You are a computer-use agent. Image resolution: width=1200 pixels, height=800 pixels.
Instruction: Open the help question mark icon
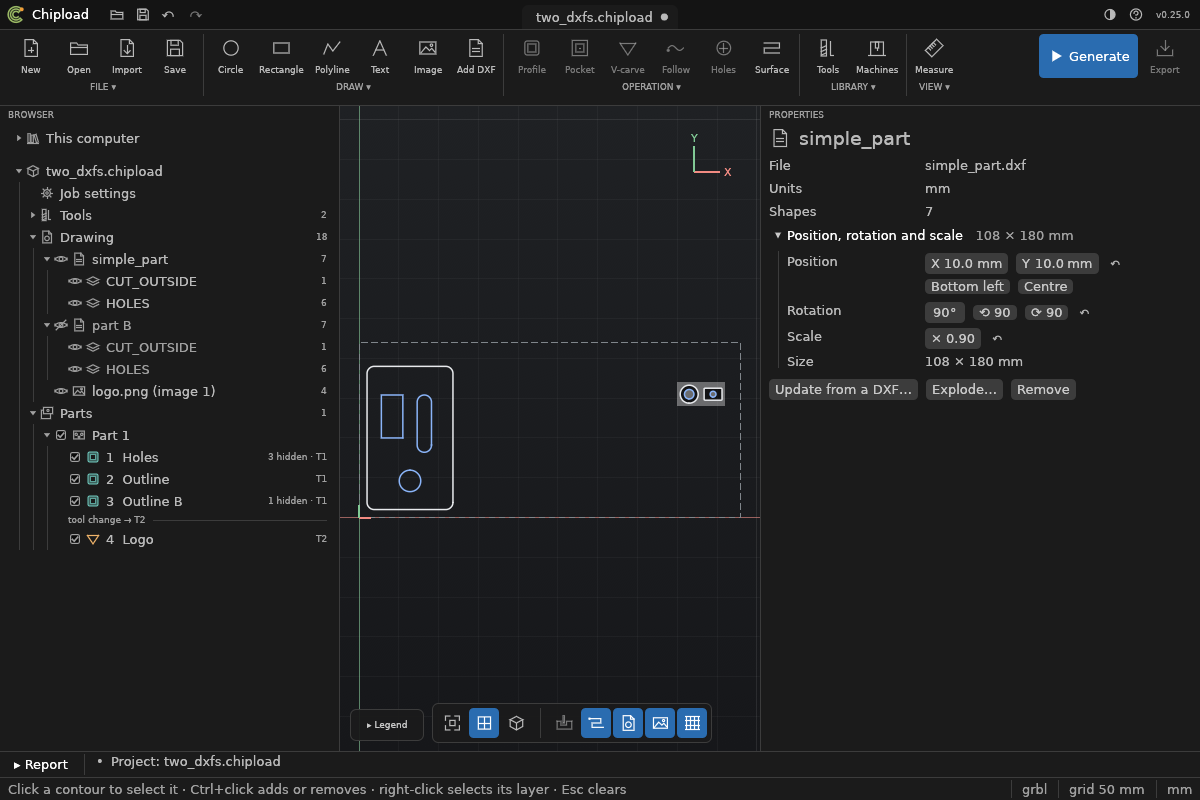1136,15
